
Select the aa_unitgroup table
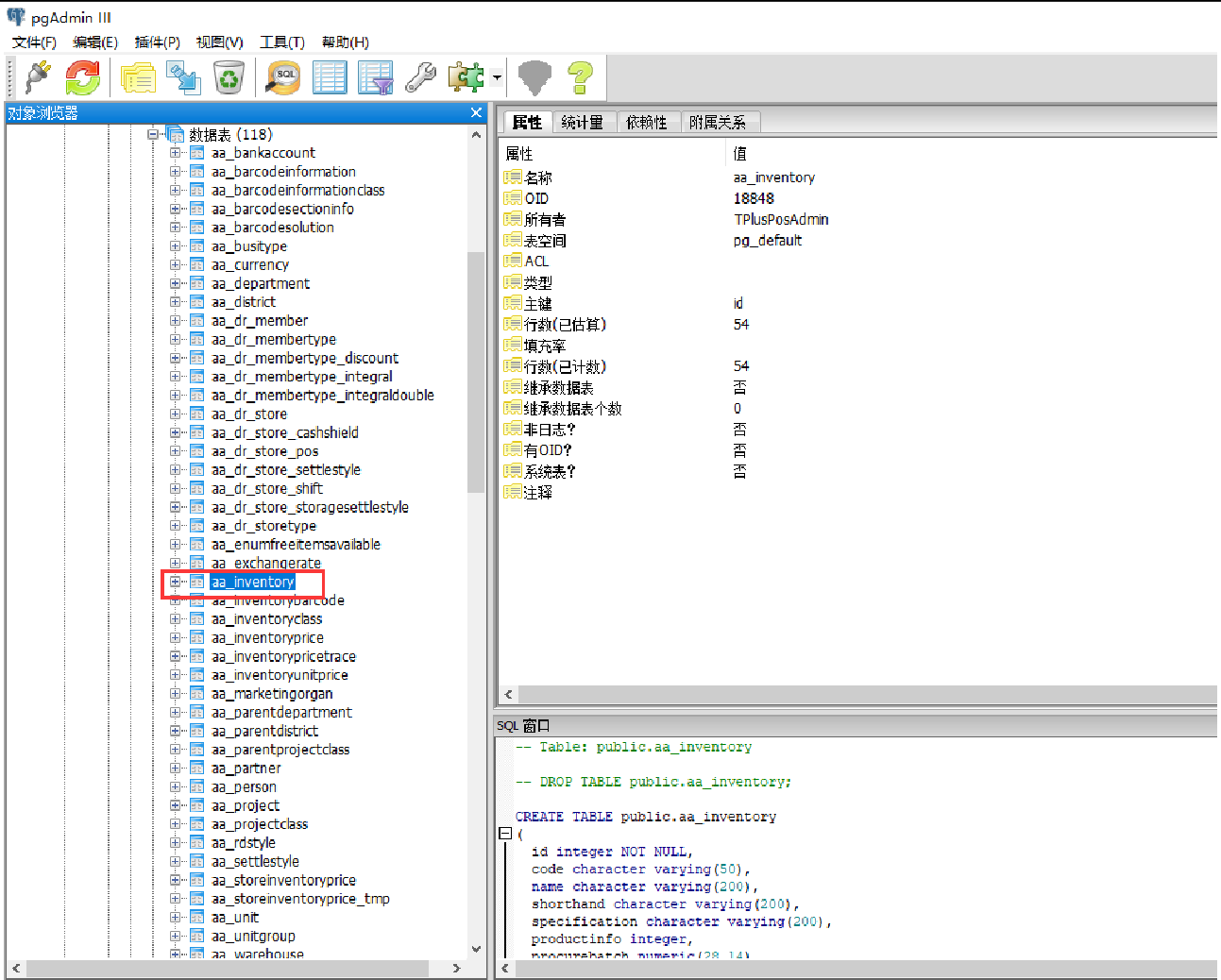click(253, 936)
